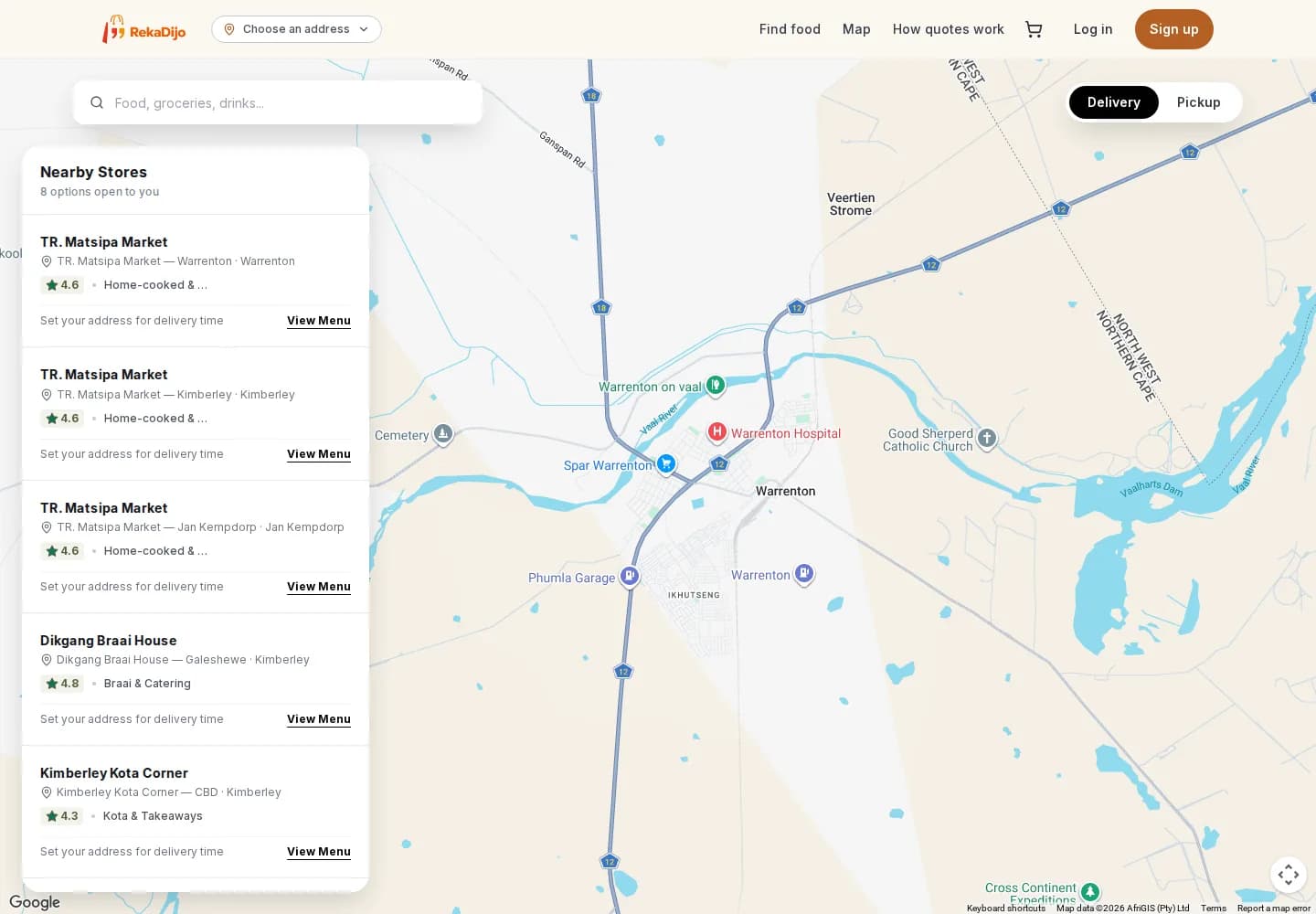Click the Sign up button
This screenshot has height=914, width=1316.
(1173, 29)
